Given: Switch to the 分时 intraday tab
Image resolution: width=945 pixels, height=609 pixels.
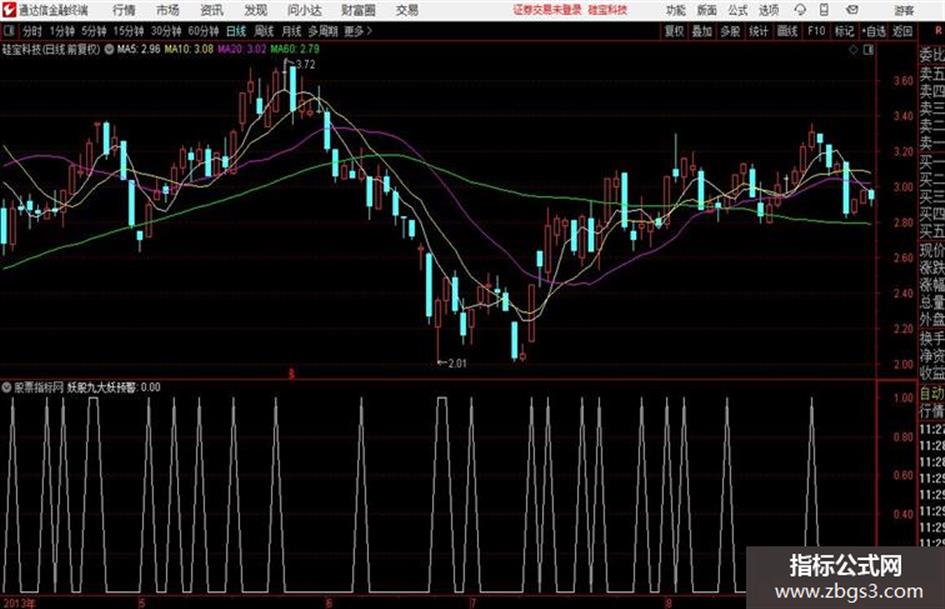Looking at the screenshot, I should pos(33,31).
